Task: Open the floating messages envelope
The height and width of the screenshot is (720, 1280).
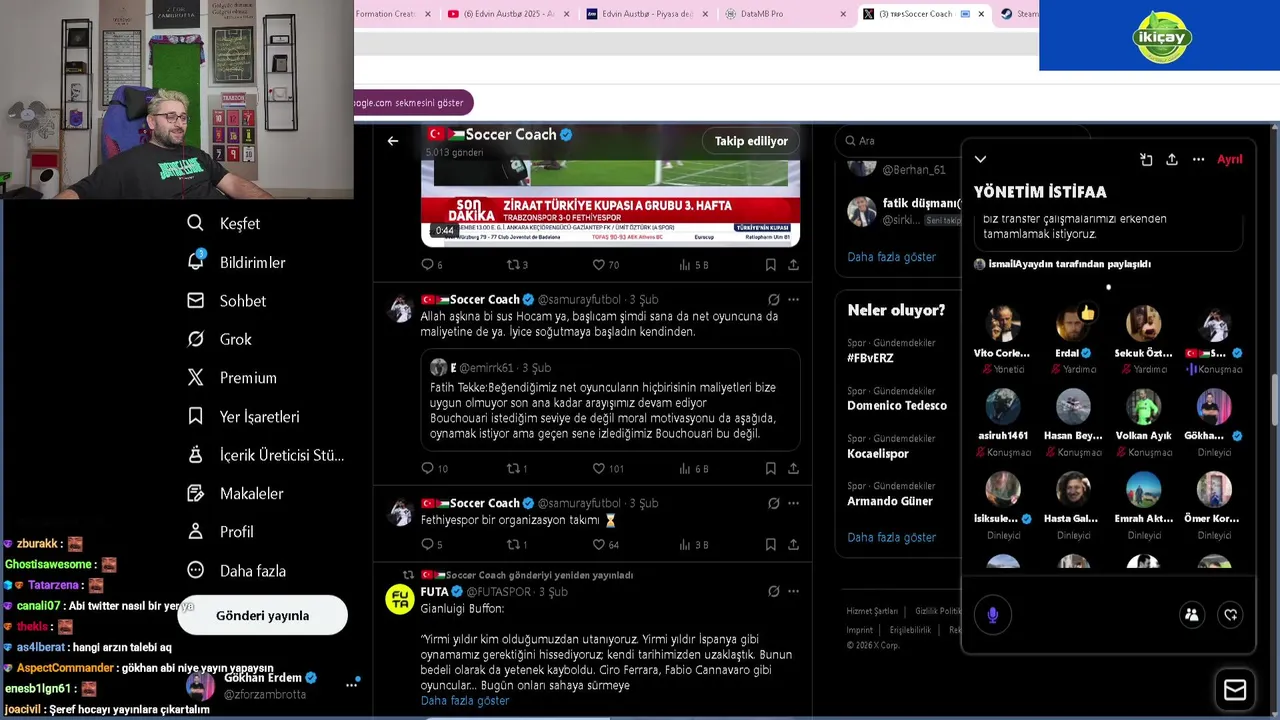Action: 1235,690
